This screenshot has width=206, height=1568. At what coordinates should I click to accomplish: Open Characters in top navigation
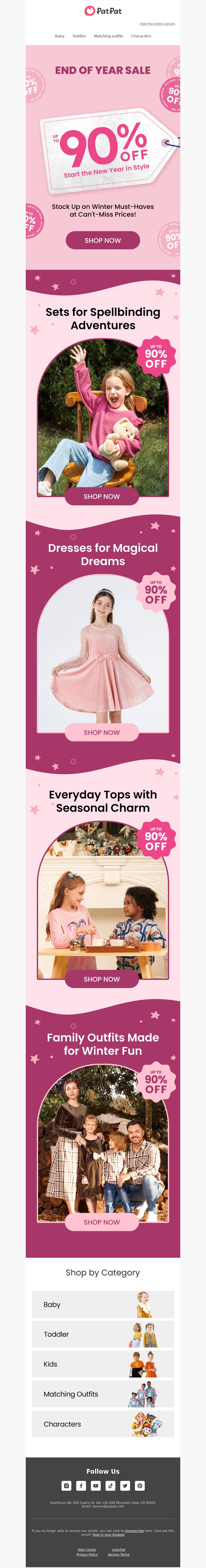pyautogui.click(x=141, y=36)
